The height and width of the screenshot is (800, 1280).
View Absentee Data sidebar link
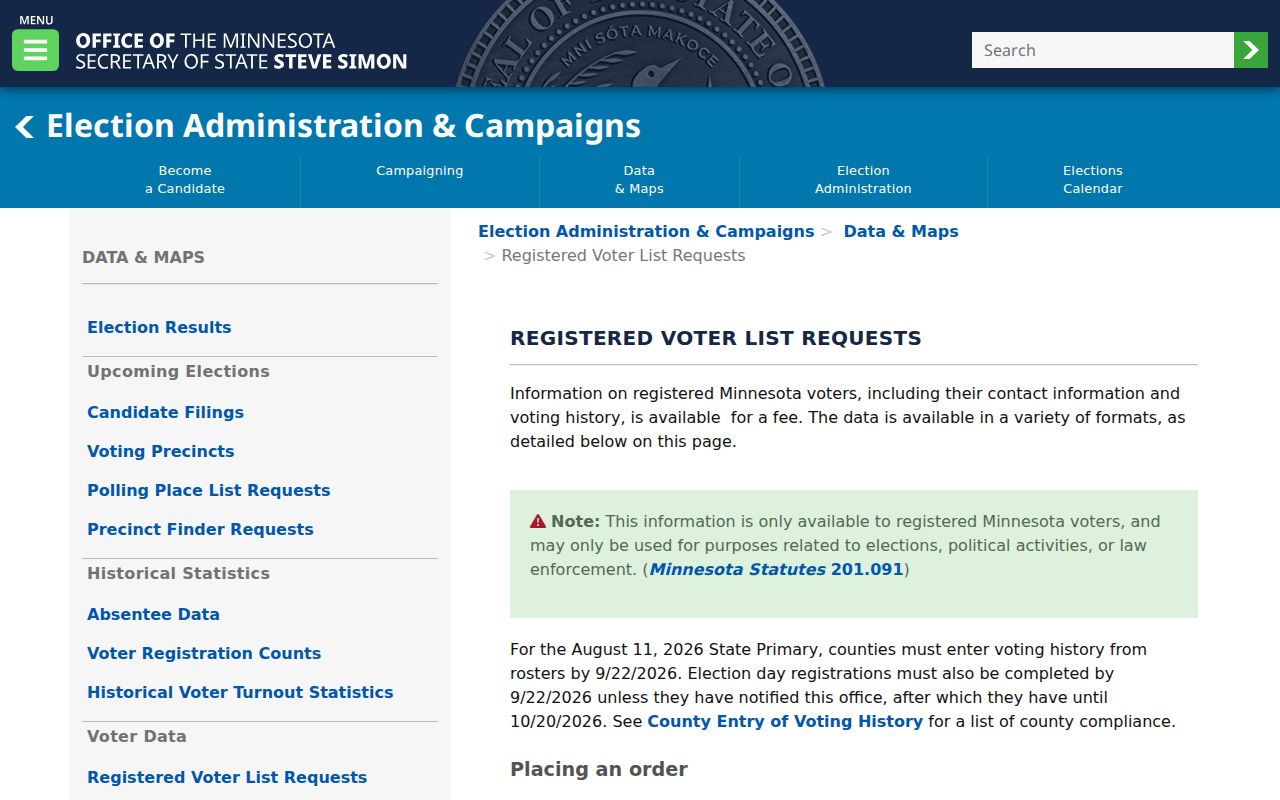(153, 614)
